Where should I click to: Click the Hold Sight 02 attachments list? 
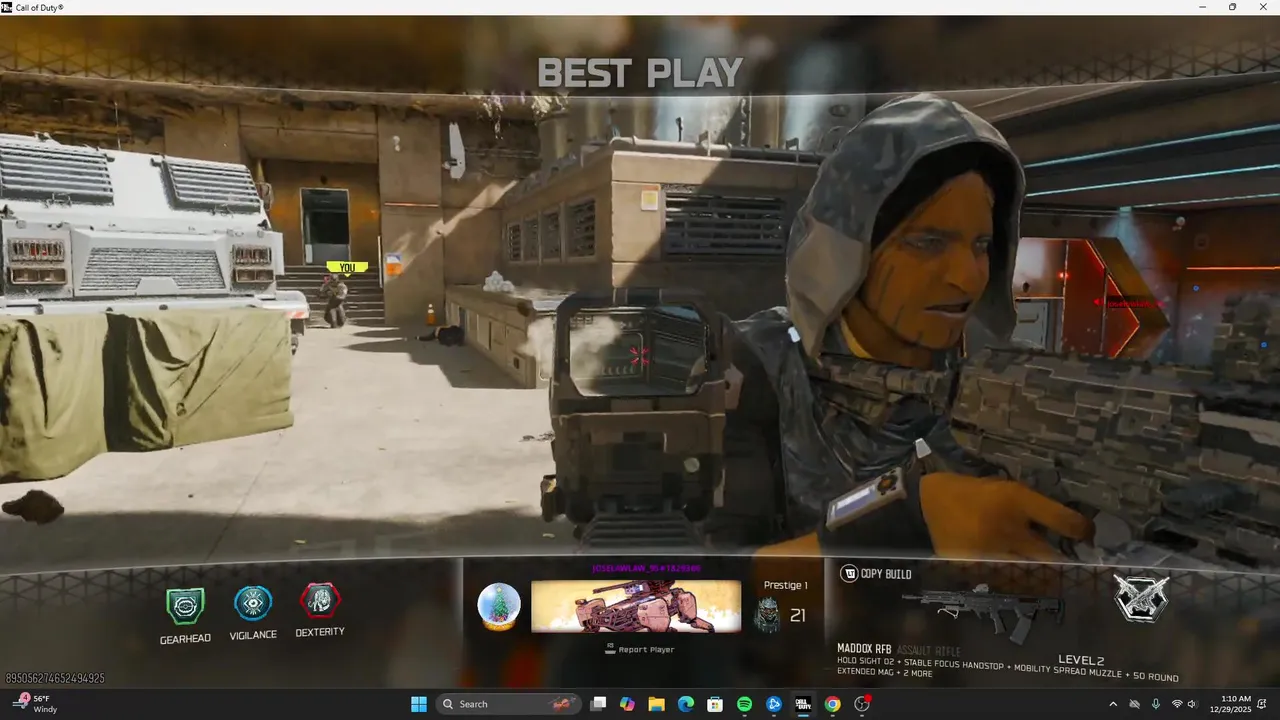tap(1007, 670)
